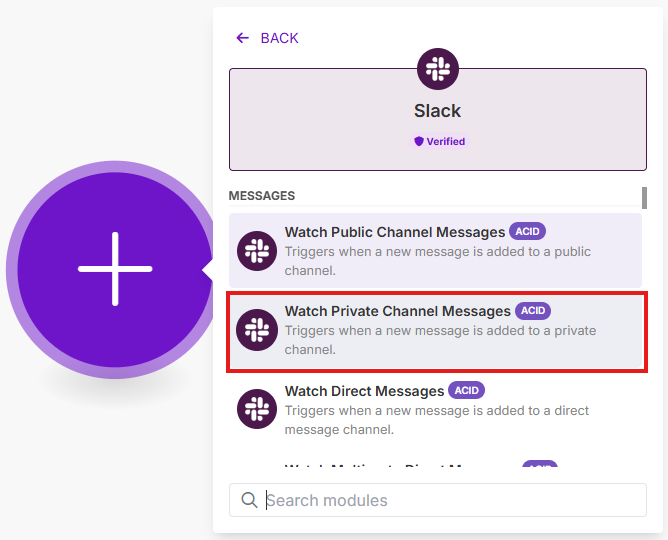Click Slack icon beside Watch Private Channel Messages
This screenshot has height=540, width=668.
click(x=257, y=330)
